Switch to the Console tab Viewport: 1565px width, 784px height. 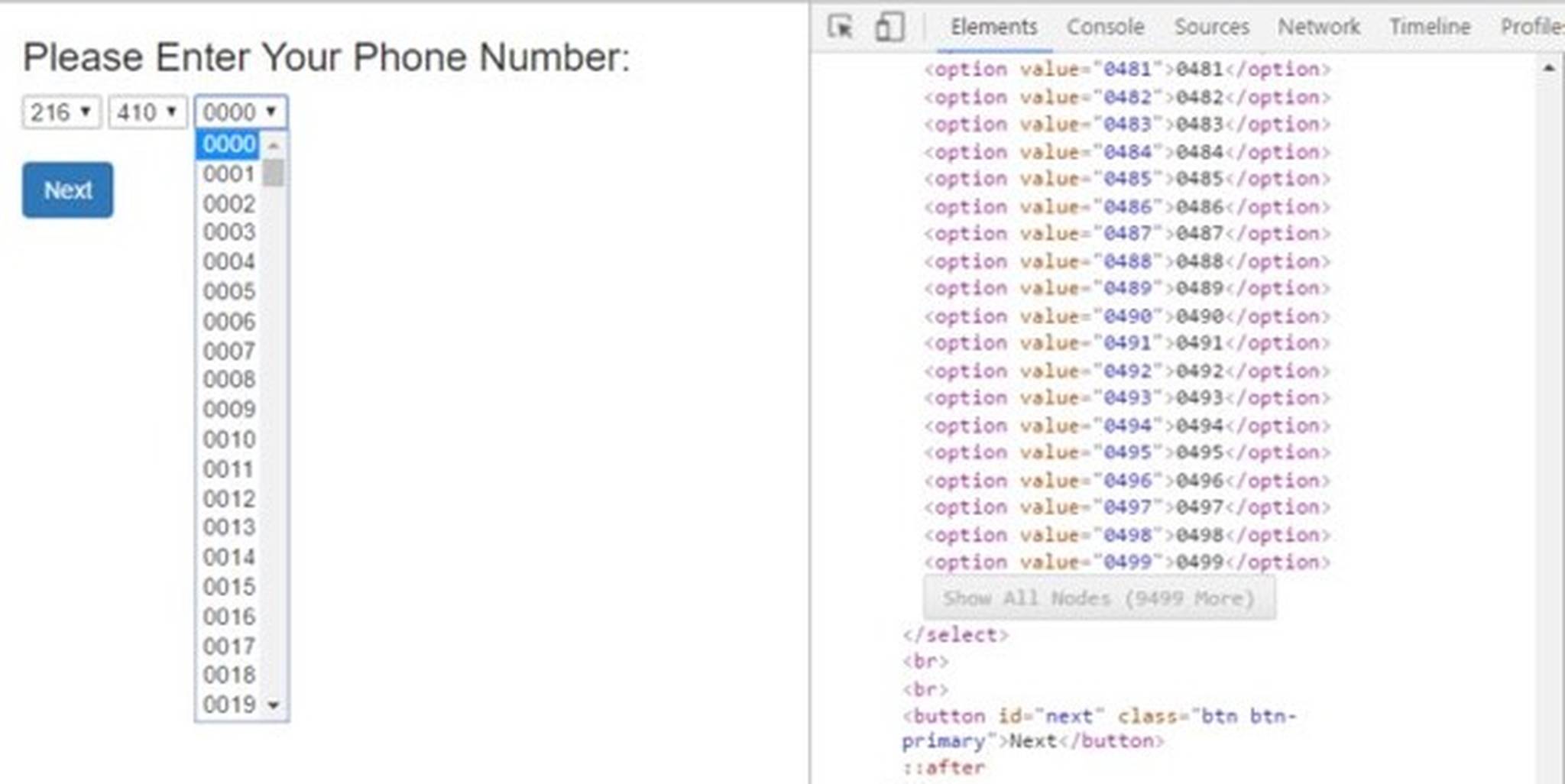coord(1105,27)
